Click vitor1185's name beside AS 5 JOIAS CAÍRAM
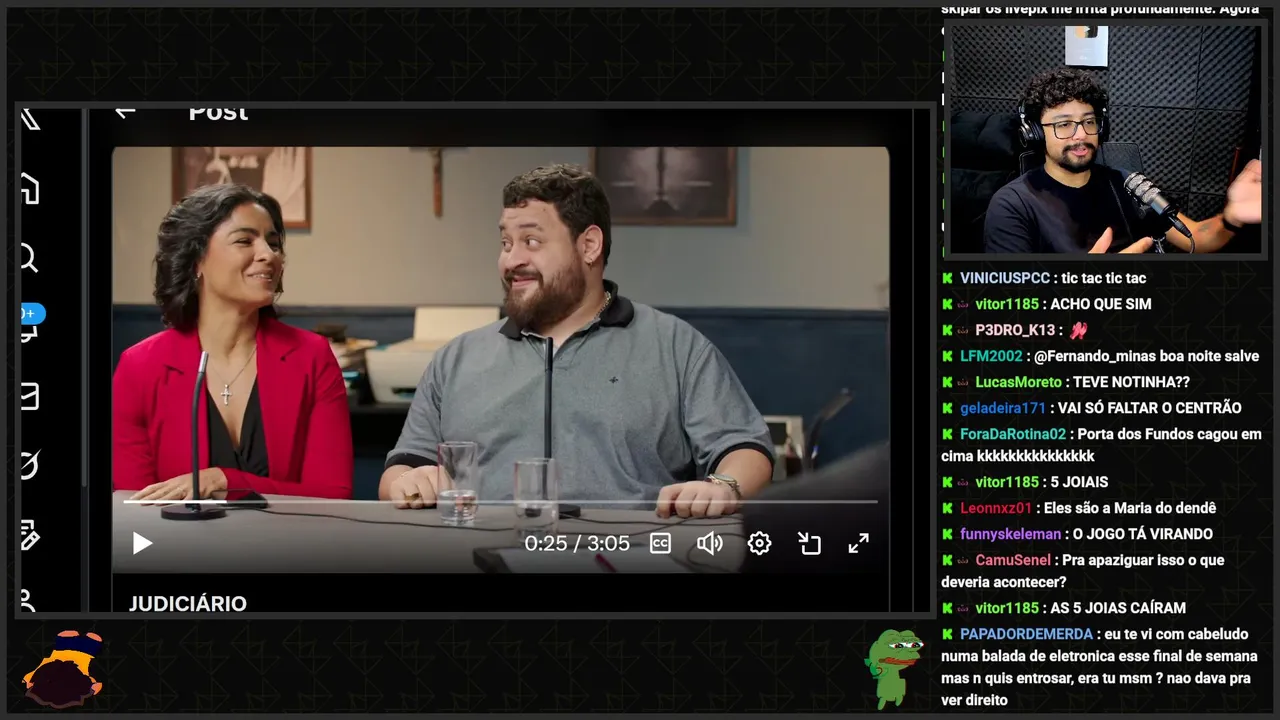 click(1007, 608)
